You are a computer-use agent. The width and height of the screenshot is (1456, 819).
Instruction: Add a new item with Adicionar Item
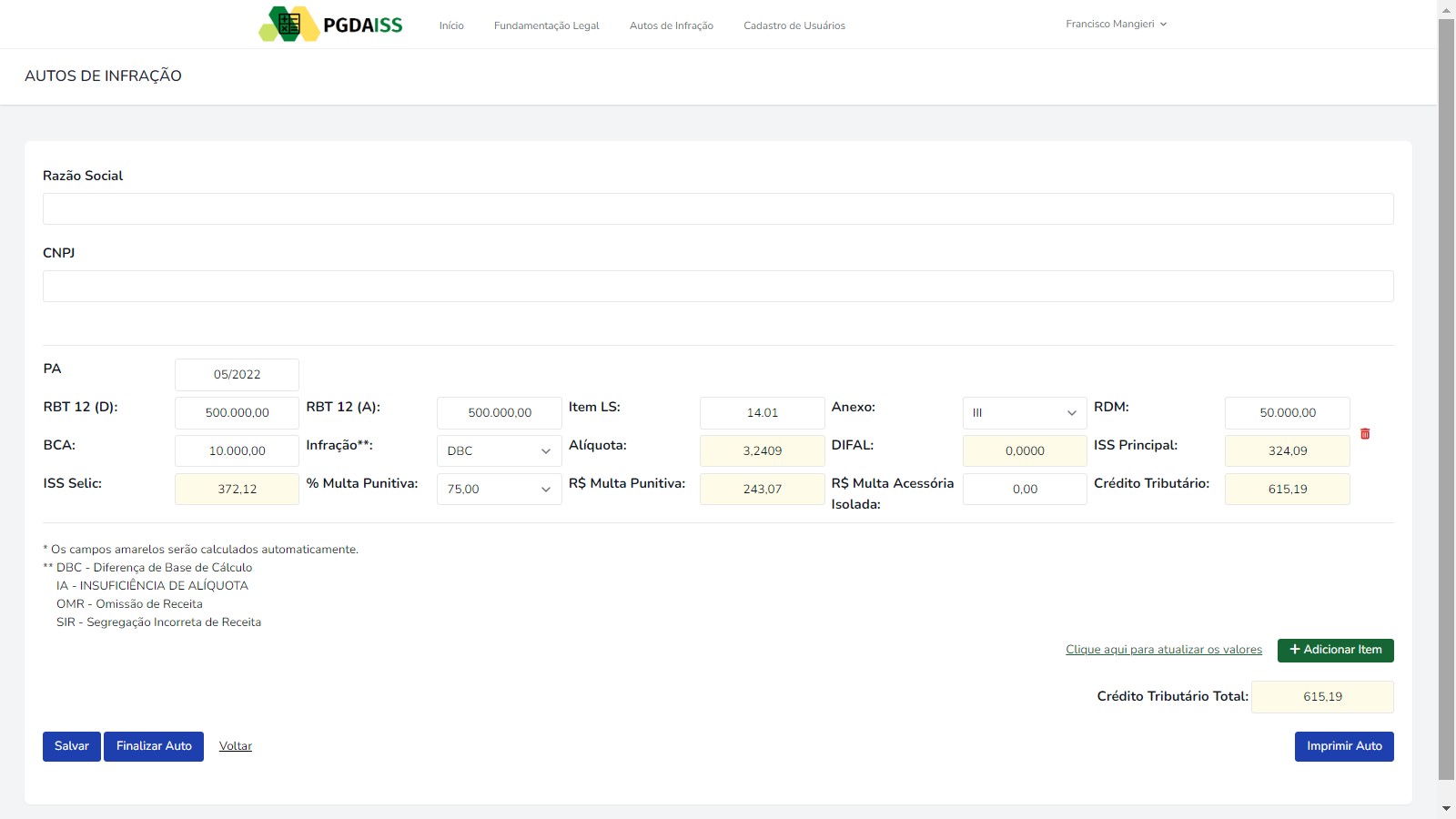[x=1335, y=650]
